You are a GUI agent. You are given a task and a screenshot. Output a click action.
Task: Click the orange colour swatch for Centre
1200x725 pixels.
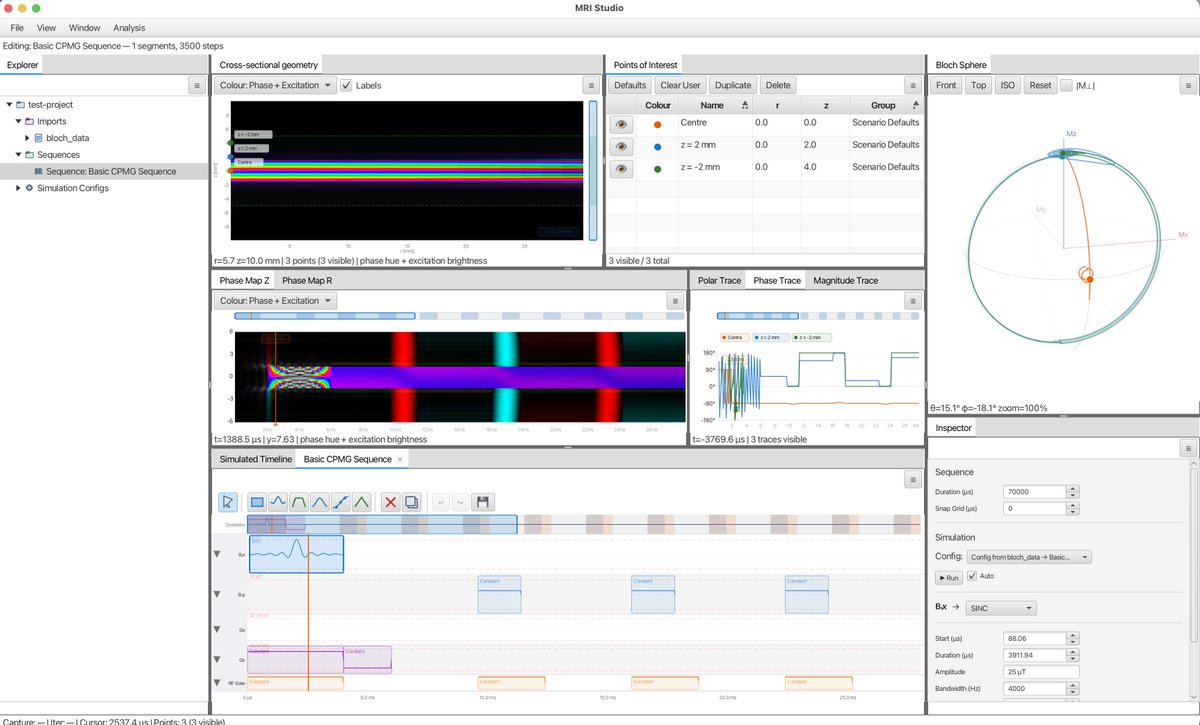point(657,124)
